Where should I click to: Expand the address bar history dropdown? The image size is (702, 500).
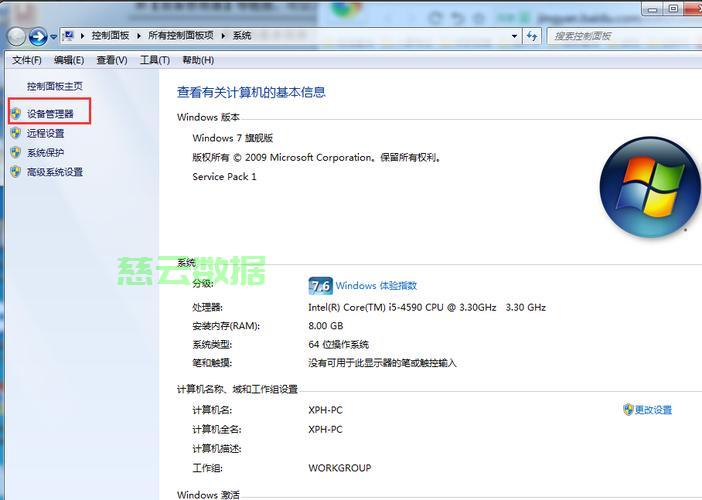pyautogui.click(x=515, y=36)
